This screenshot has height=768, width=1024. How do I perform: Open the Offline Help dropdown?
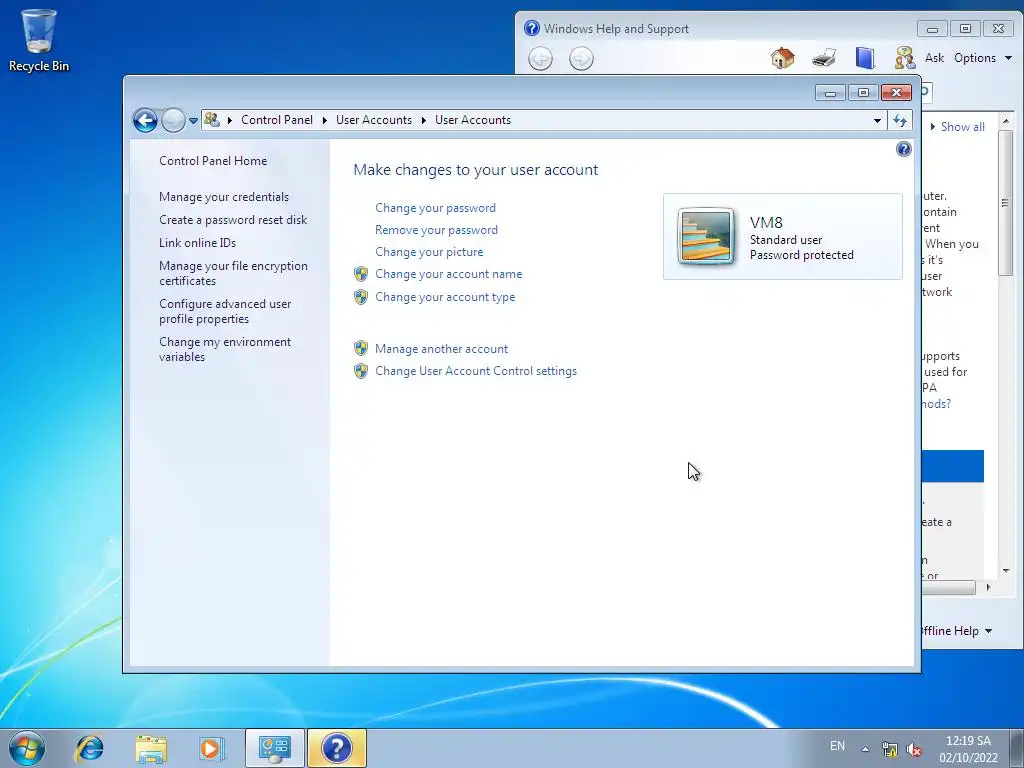[957, 631]
